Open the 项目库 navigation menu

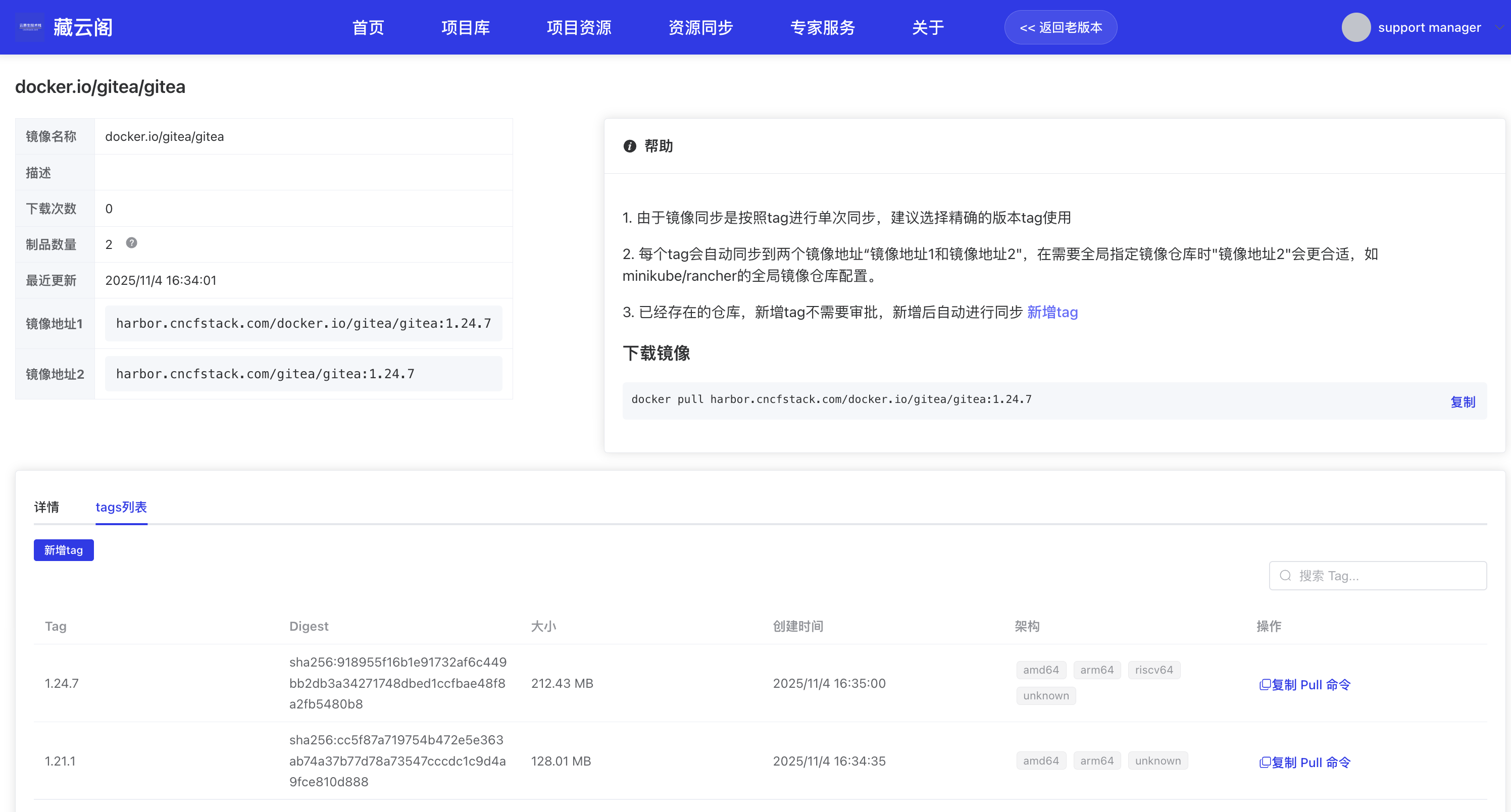[x=465, y=27]
